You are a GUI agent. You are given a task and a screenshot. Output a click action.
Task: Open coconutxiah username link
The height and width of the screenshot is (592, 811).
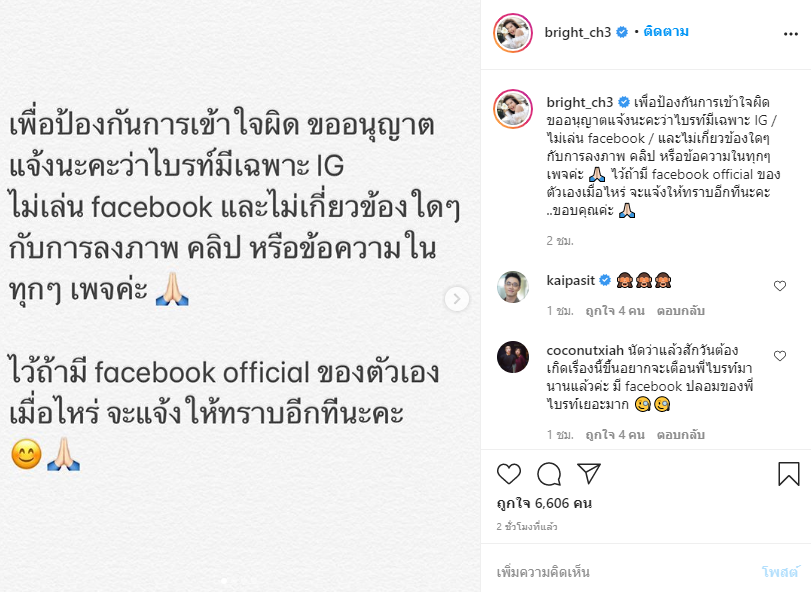(x=585, y=350)
